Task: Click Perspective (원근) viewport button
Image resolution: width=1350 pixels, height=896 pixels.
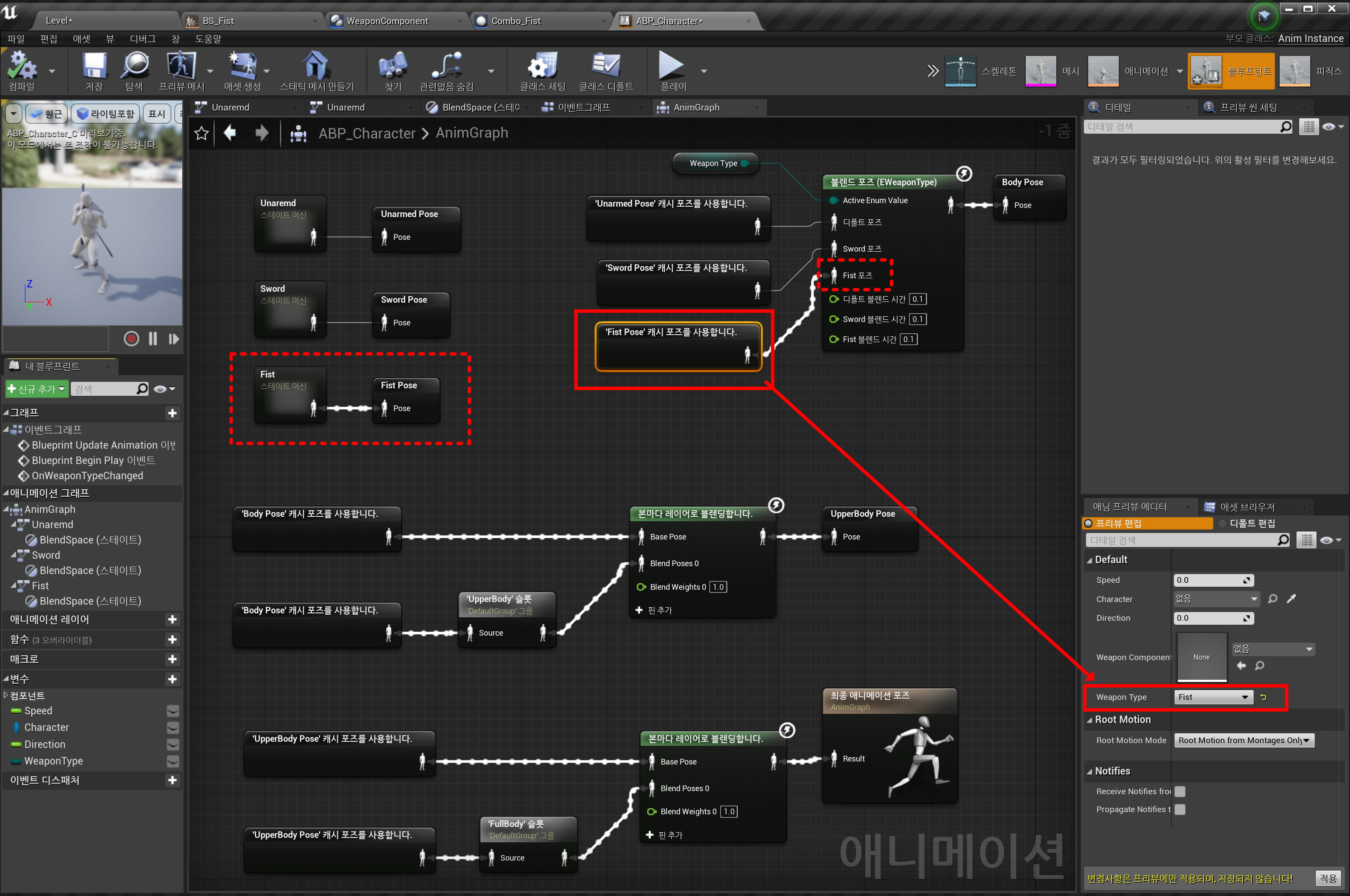Action: [x=47, y=114]
